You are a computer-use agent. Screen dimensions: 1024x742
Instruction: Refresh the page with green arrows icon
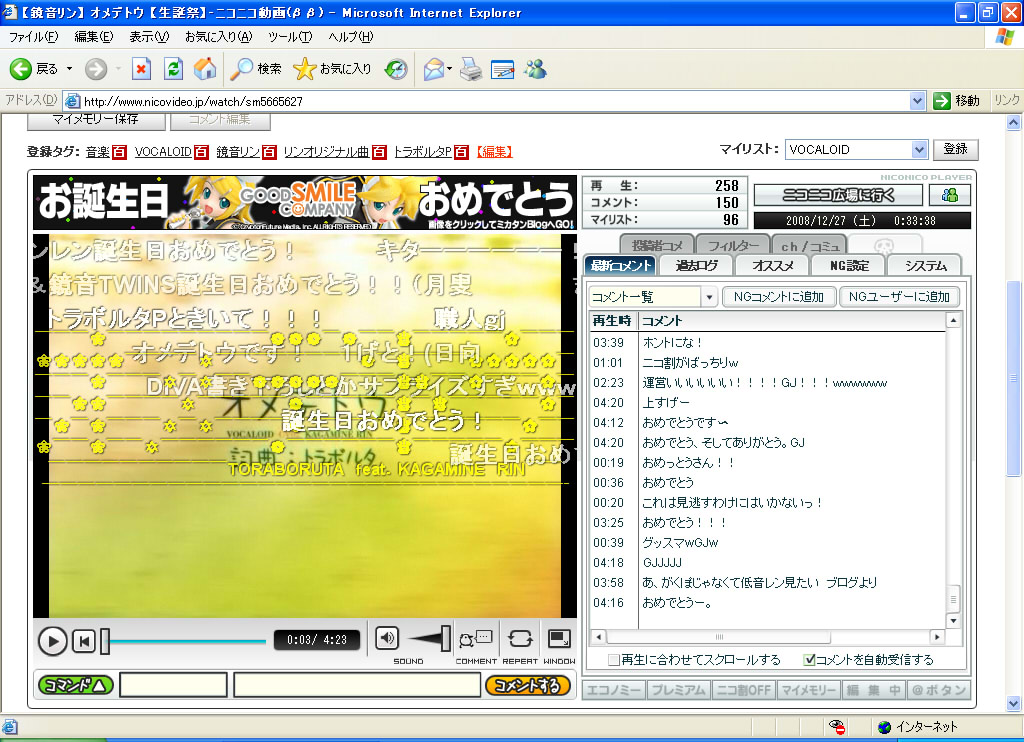(x=173, y=69)
